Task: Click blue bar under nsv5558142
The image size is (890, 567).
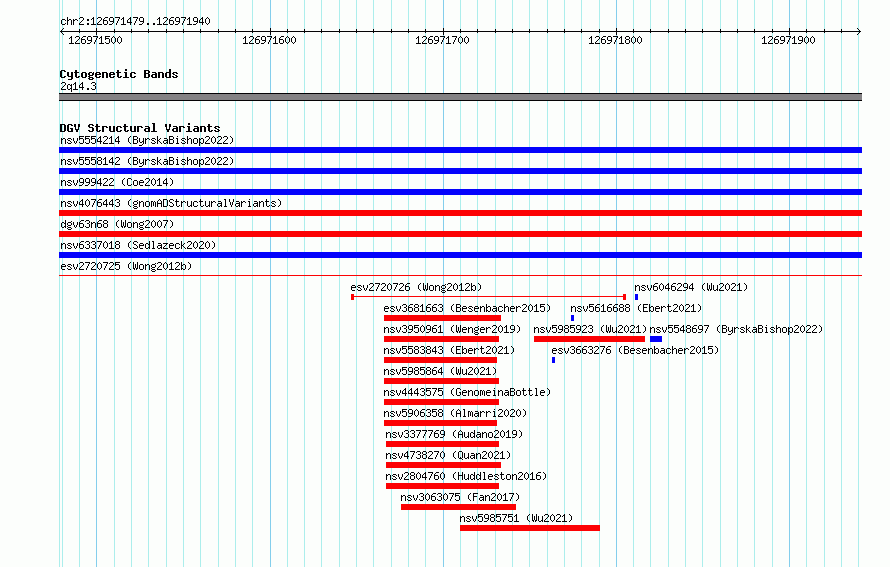Action: click(460, 171)
